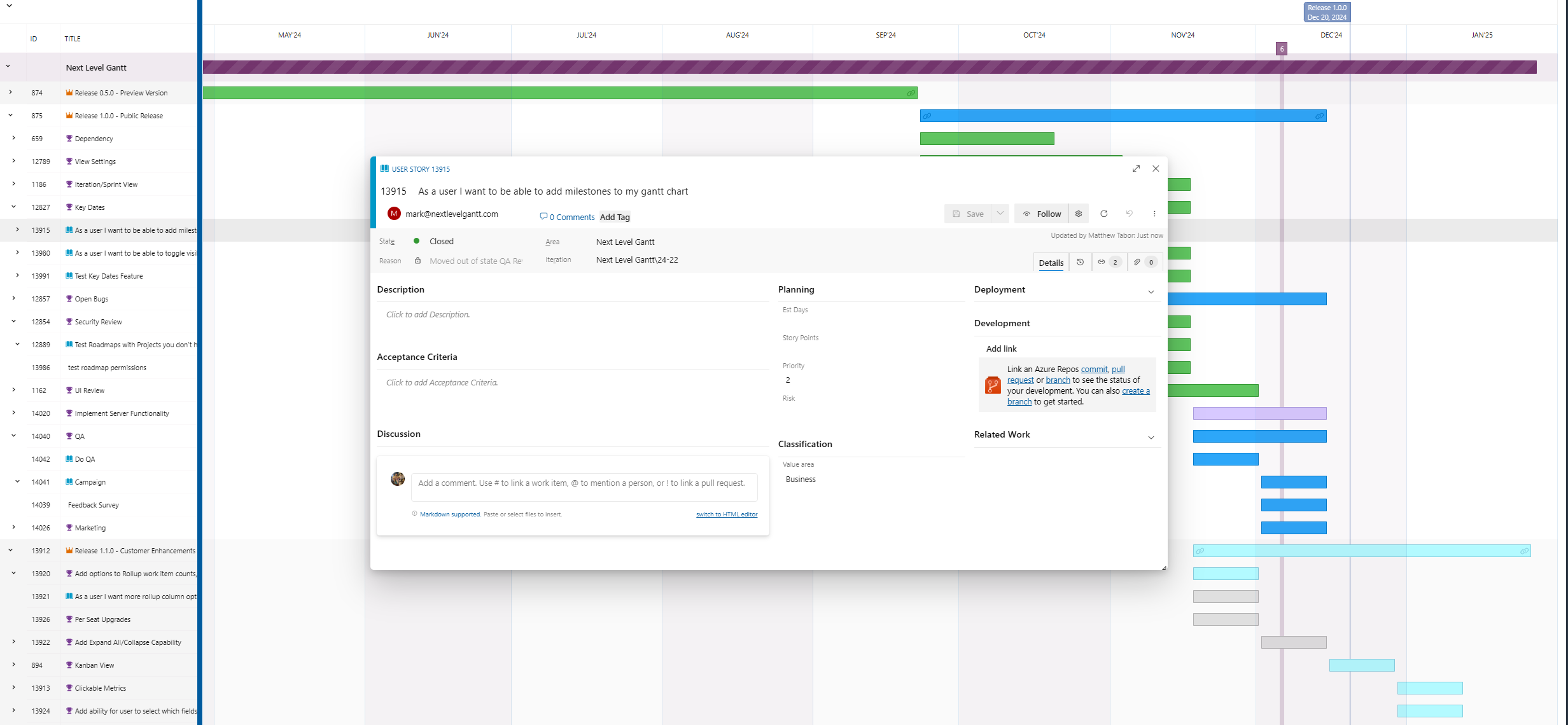
Task: Open the History tab clock icon
Action: point(1080,262)
